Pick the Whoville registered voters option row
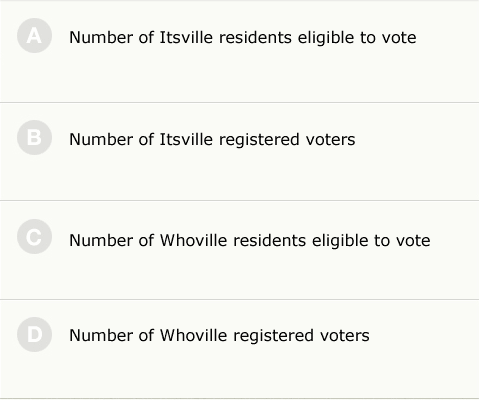The image size is (479, 400). 239,349
